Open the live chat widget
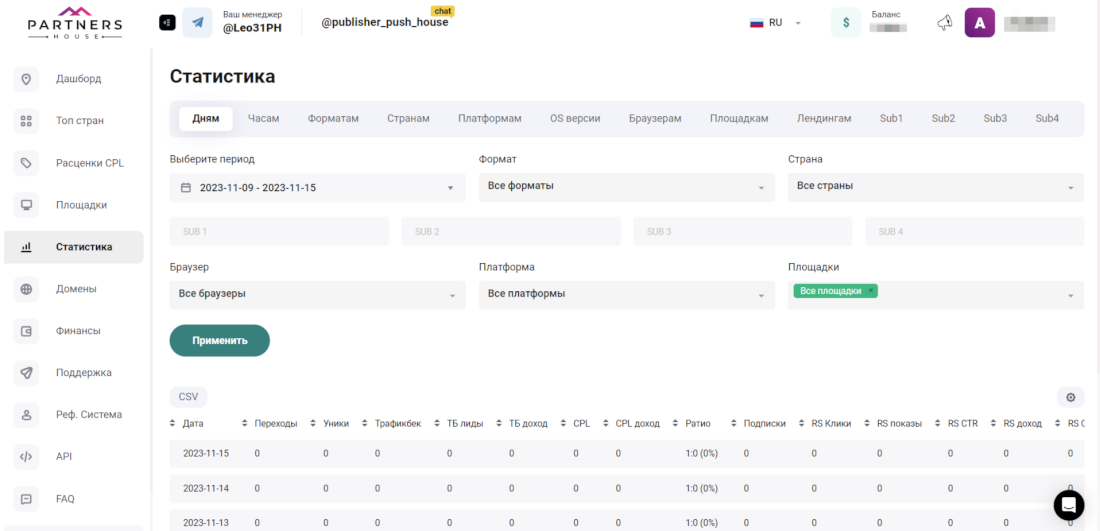This screenshot has height=531, width=1100. [x=1069, y=503]
